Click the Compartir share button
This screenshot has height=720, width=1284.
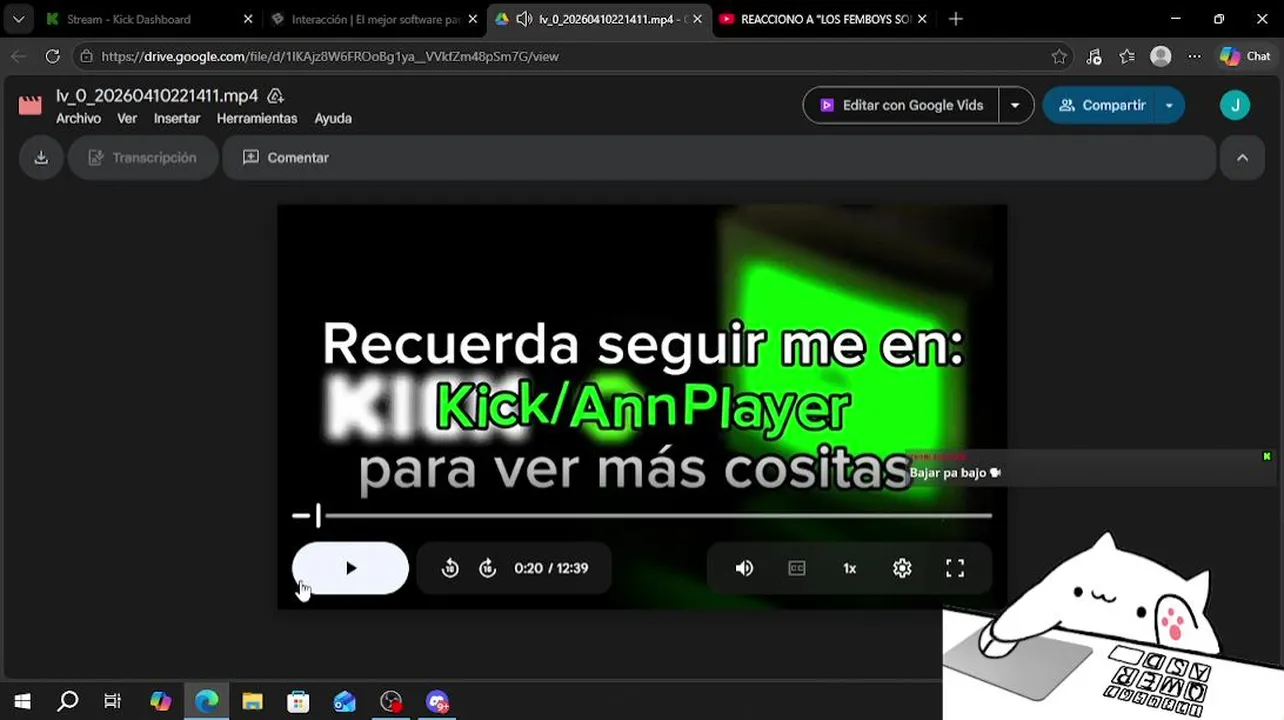tap(1101, 105)
